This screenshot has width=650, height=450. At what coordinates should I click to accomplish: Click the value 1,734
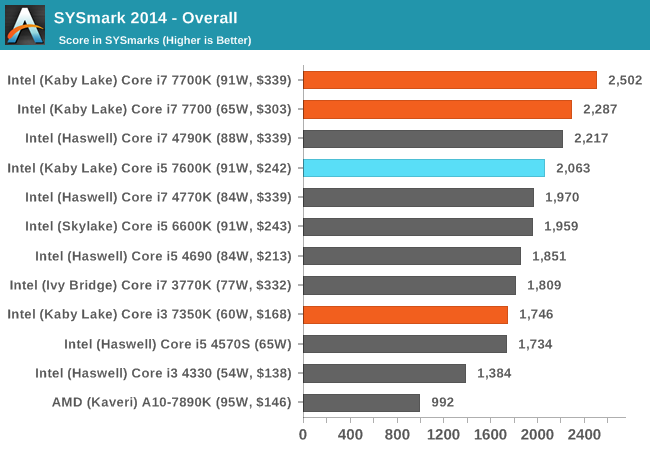[535, 344]
